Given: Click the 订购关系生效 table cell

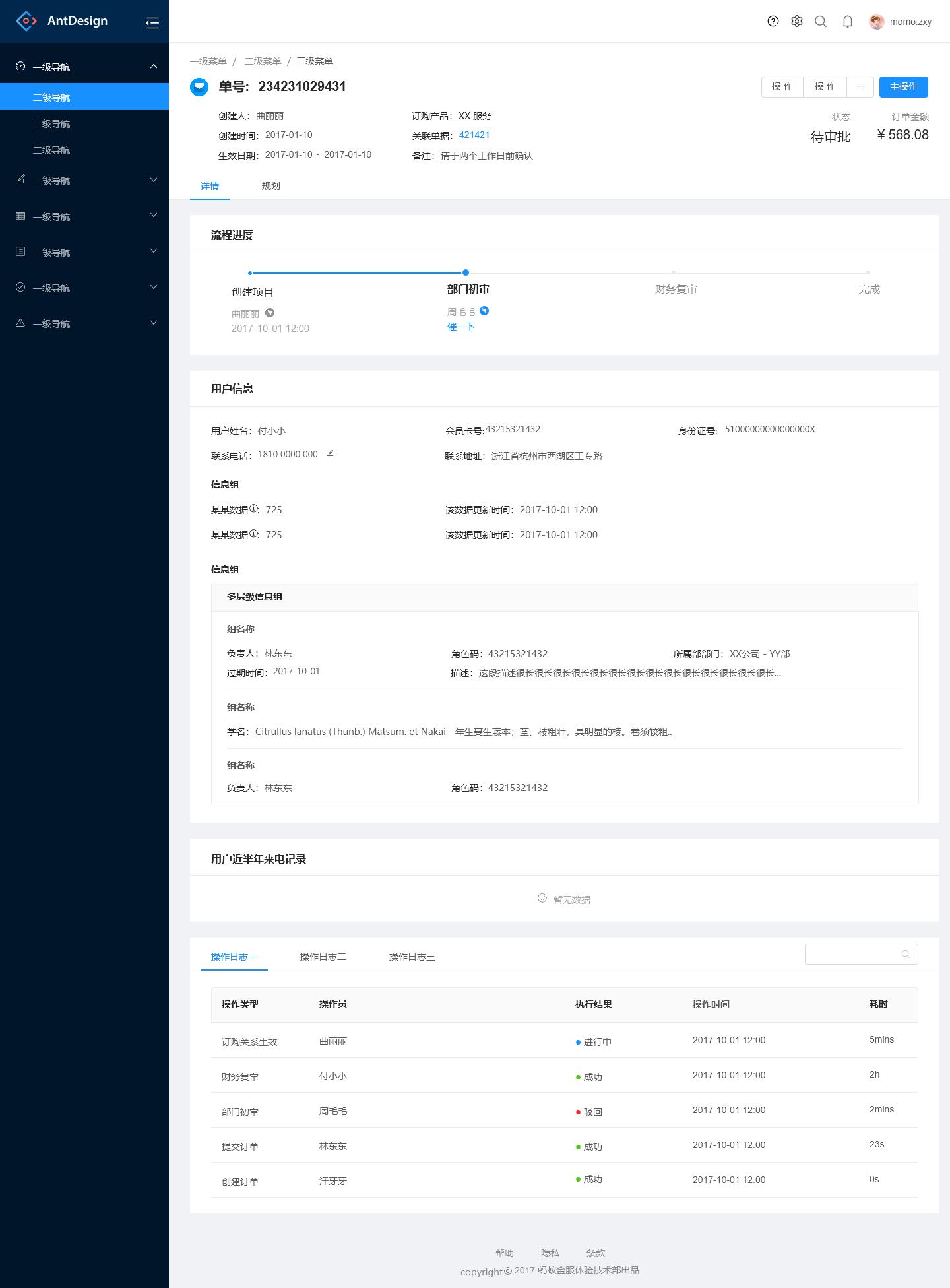Looking at the screenshot, I should [x=249, y=1042].
